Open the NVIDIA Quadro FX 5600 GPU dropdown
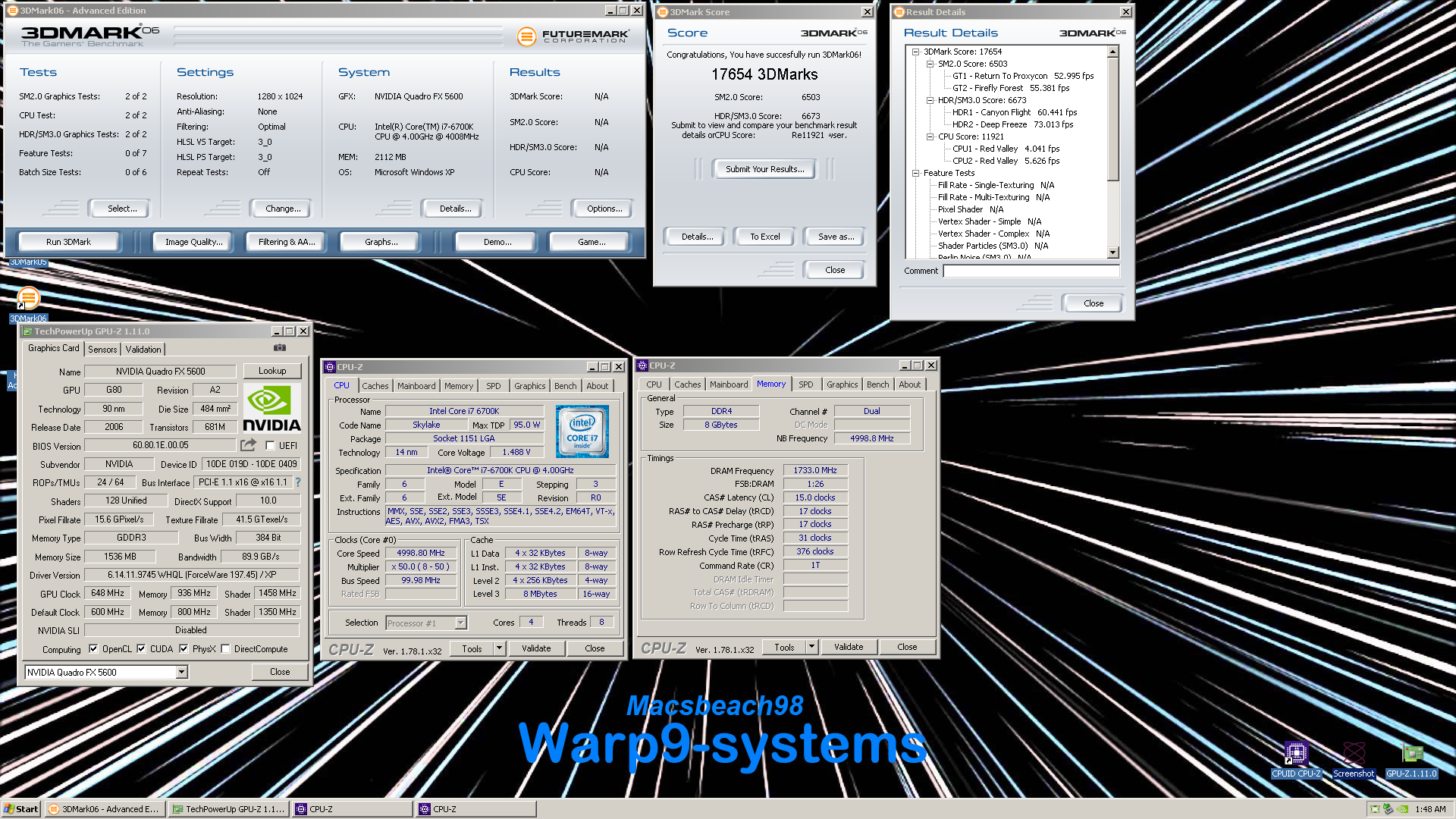The height and width of the screenshot is (819, 1456). (181, 673)
